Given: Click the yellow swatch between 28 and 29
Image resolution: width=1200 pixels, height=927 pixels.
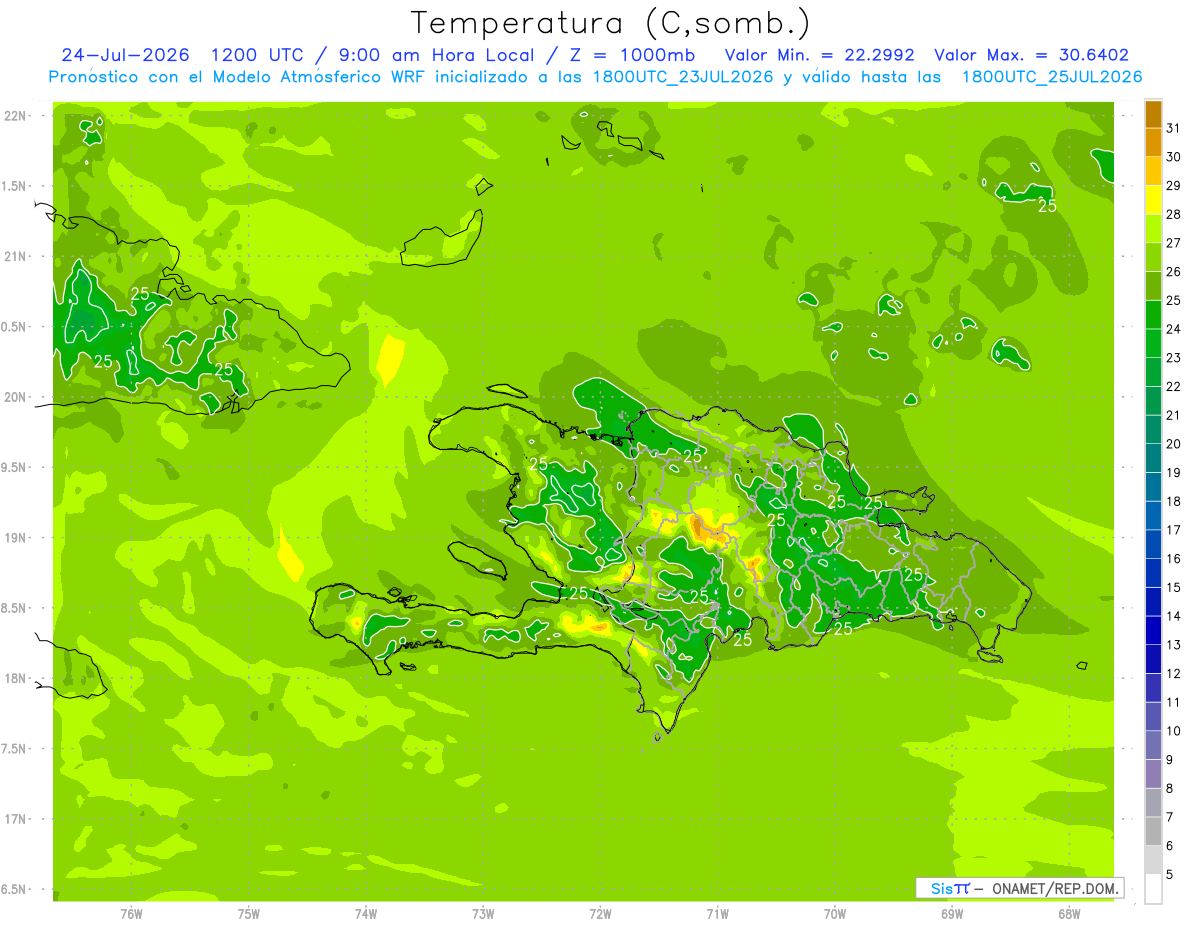Looking at the screenshot, I should 1152,200.
